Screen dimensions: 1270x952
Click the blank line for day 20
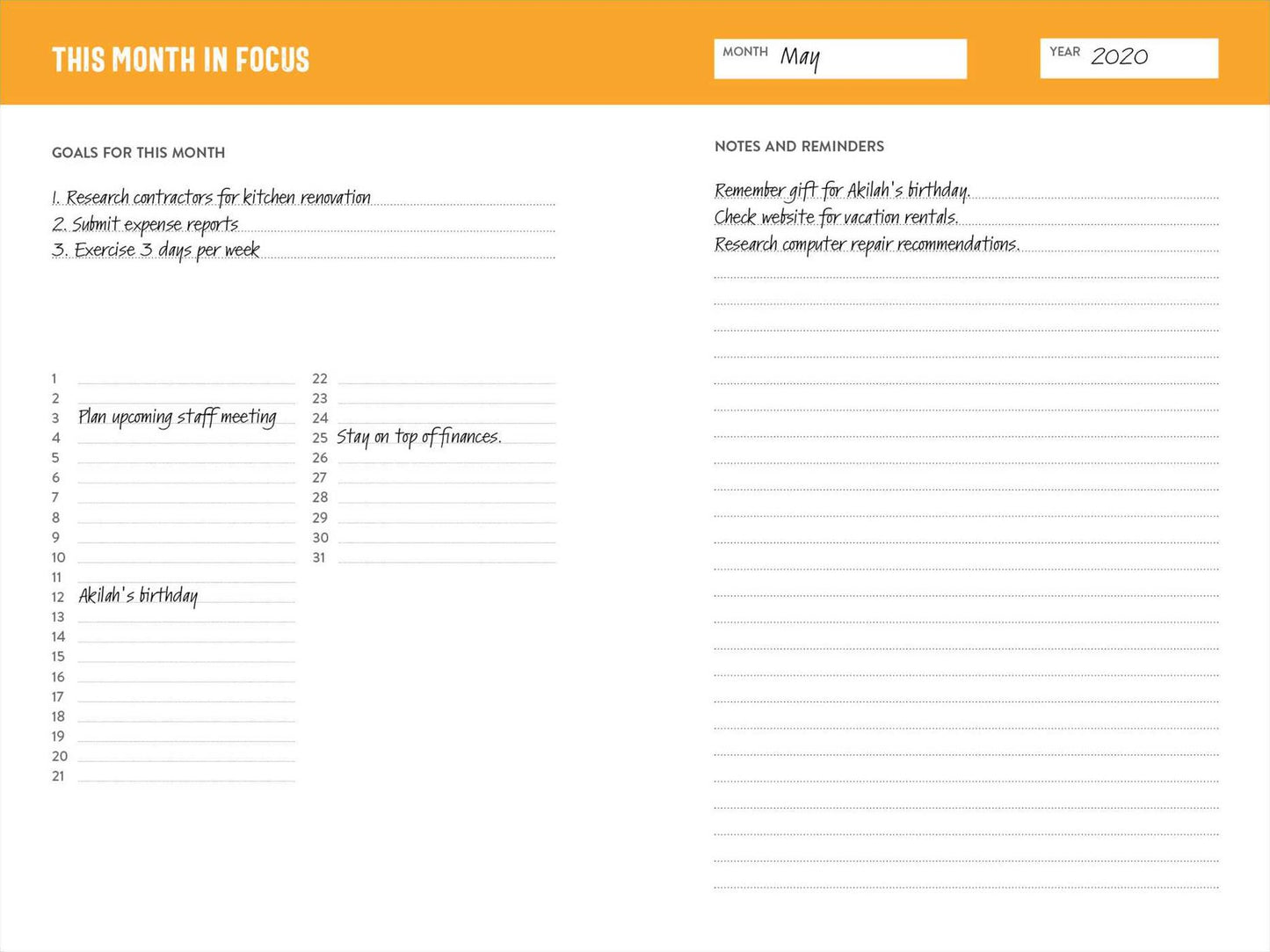click(x=186, y=756)
